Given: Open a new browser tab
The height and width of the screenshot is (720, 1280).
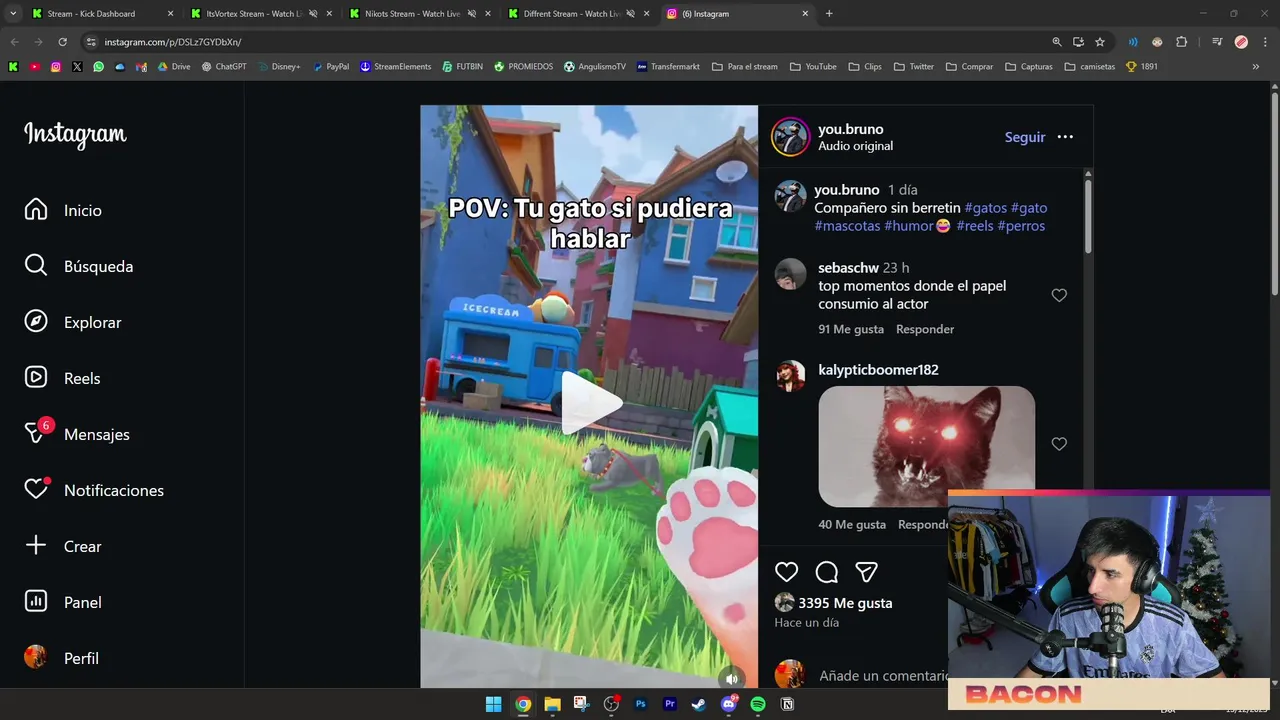Looking at the screenshot, I should [x=829, y=14].
